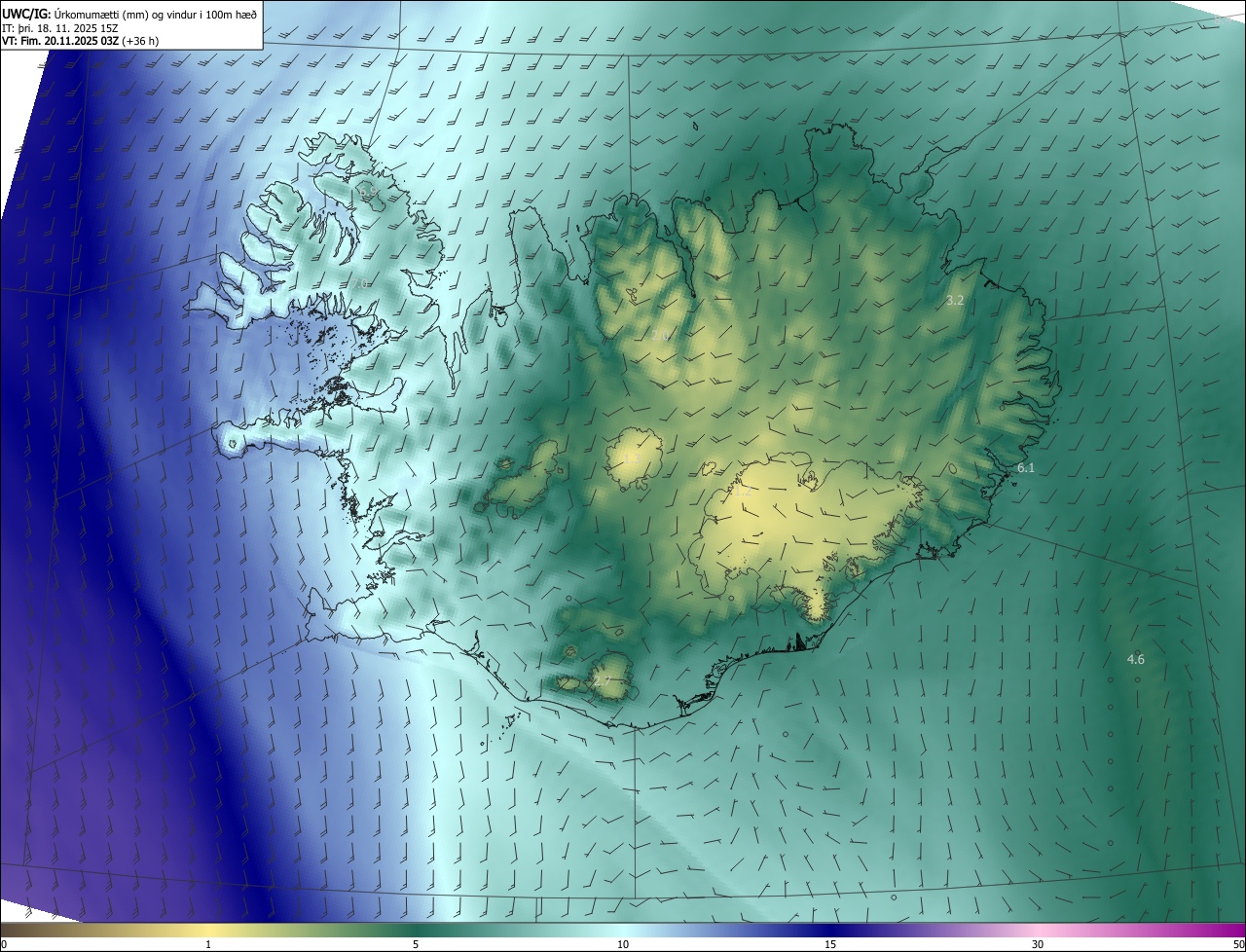Click the color scale label 1

pyautogui.click(x=208, y=944)
